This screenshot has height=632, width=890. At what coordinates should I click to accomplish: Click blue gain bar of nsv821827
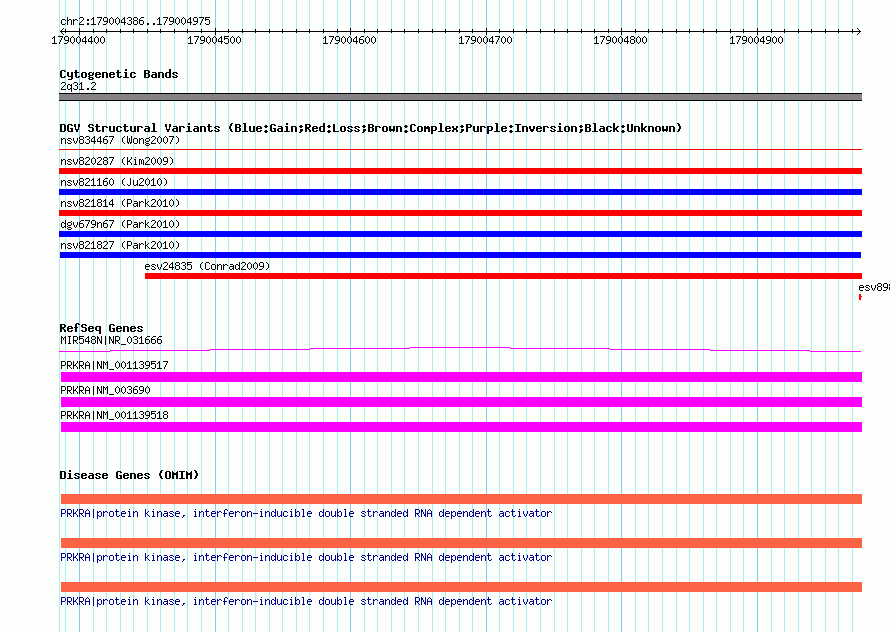[460, 255]
